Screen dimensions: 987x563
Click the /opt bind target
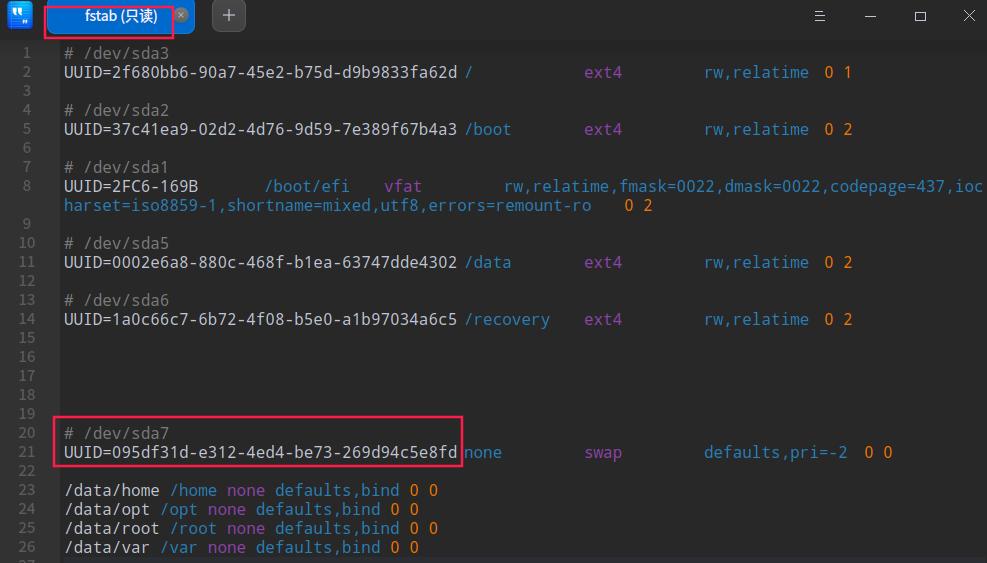click(179, 509)
